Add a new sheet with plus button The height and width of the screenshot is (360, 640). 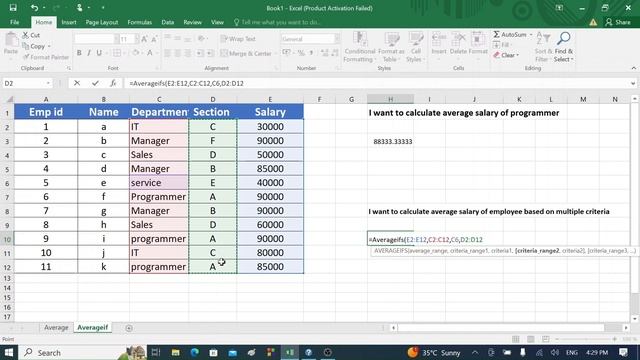pos(129,328)
